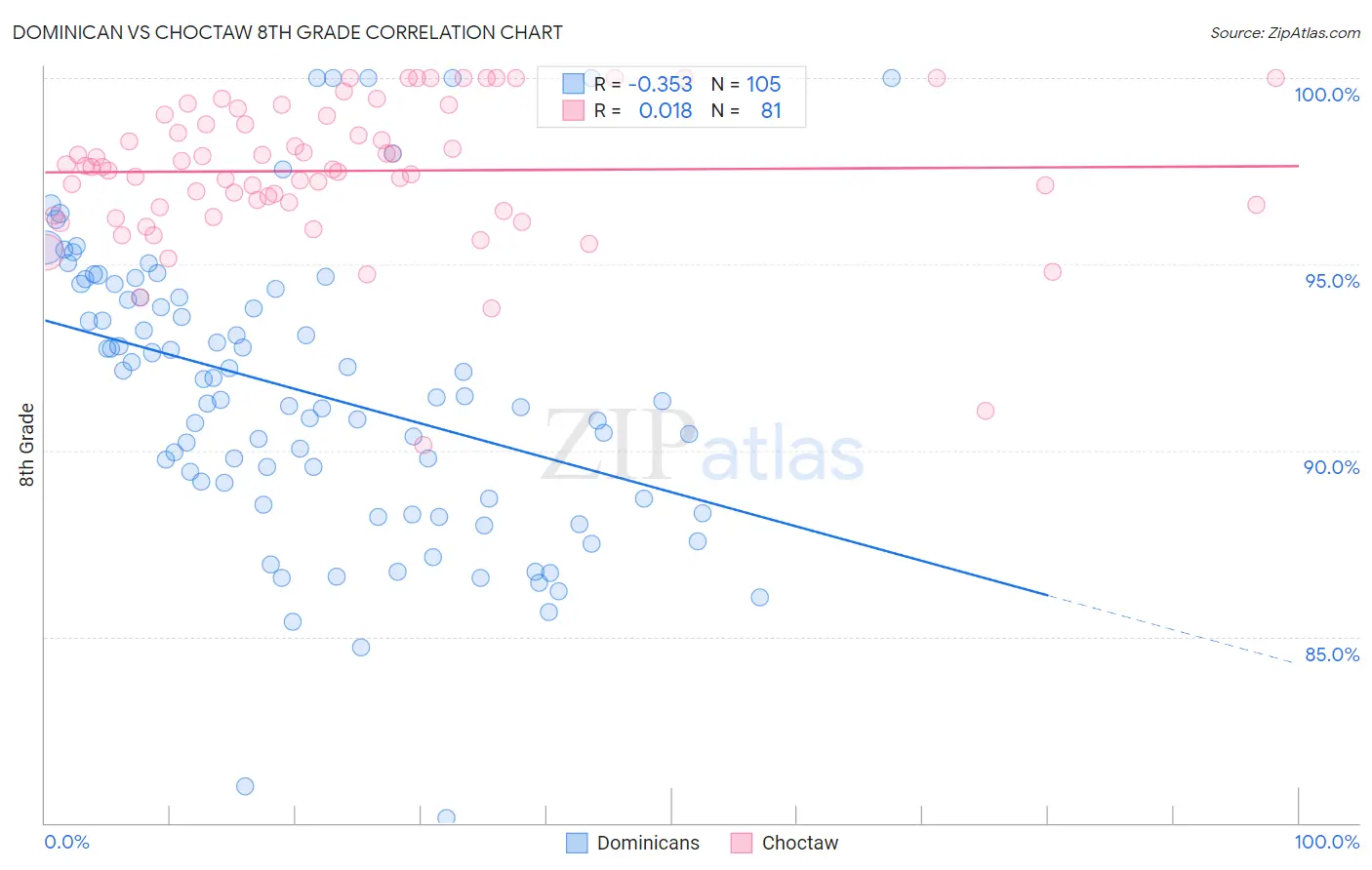The image size is (1372, 870).
Task: Click the pink Choctaw legend swatch
Action: [742, 843]
